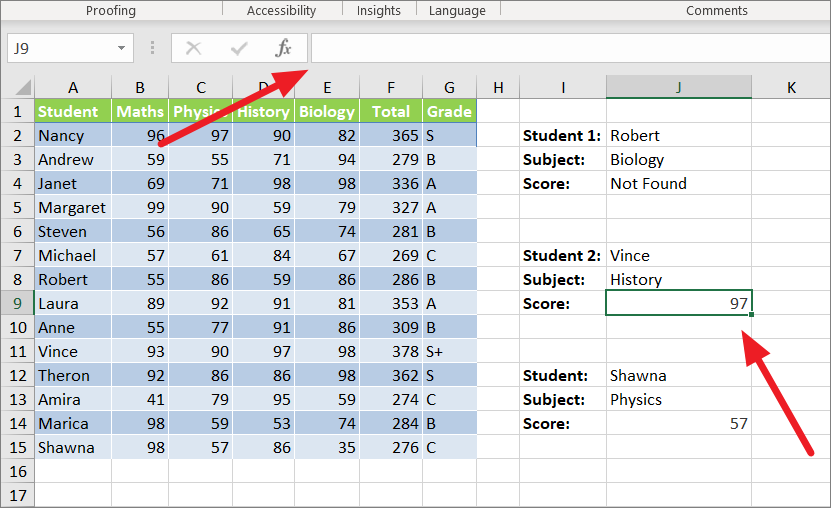Select column J header
The image size is (831, 508).
pyautogui.click(x=679, y=87)
